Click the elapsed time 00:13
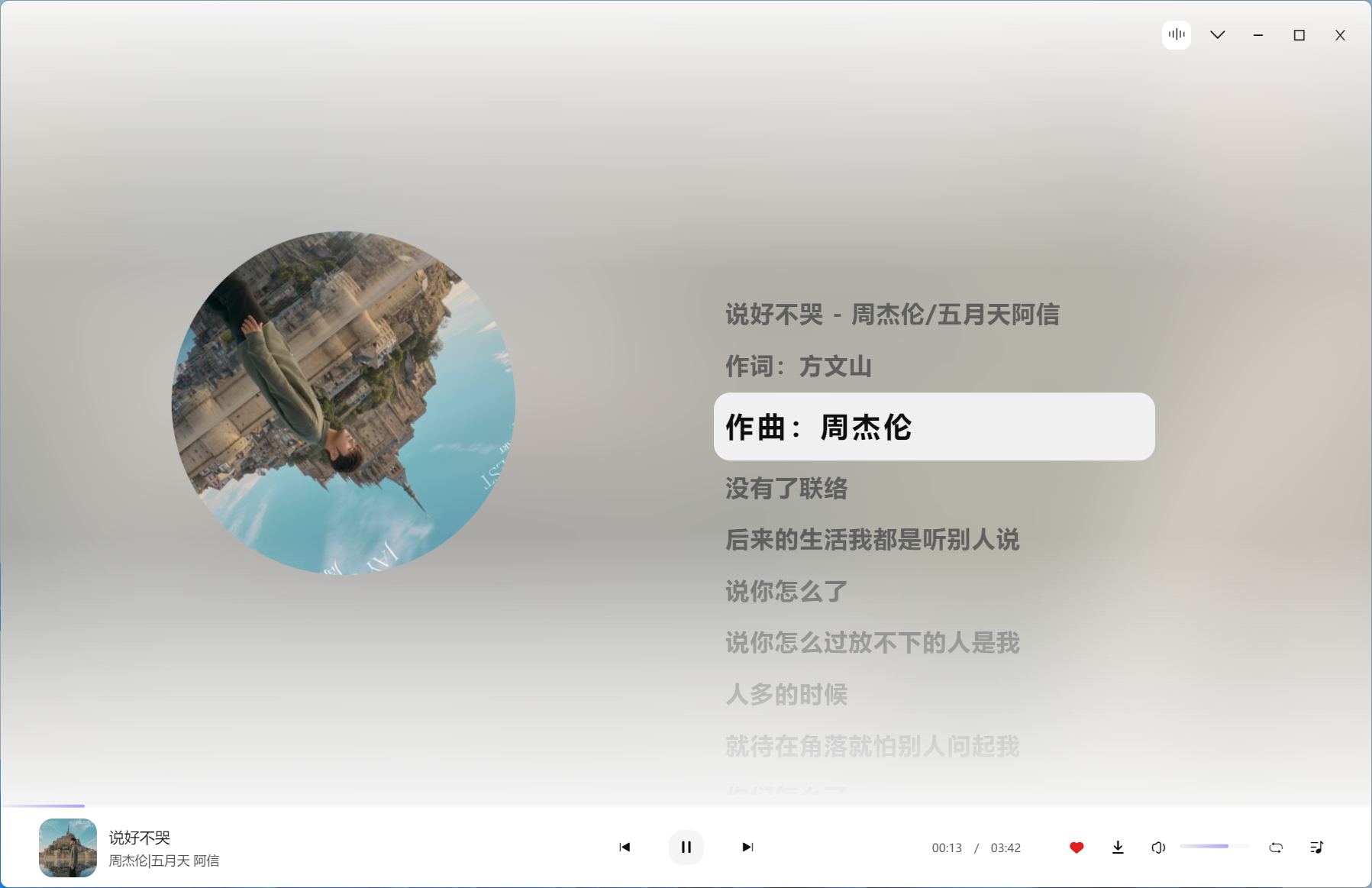 (947, 848)
